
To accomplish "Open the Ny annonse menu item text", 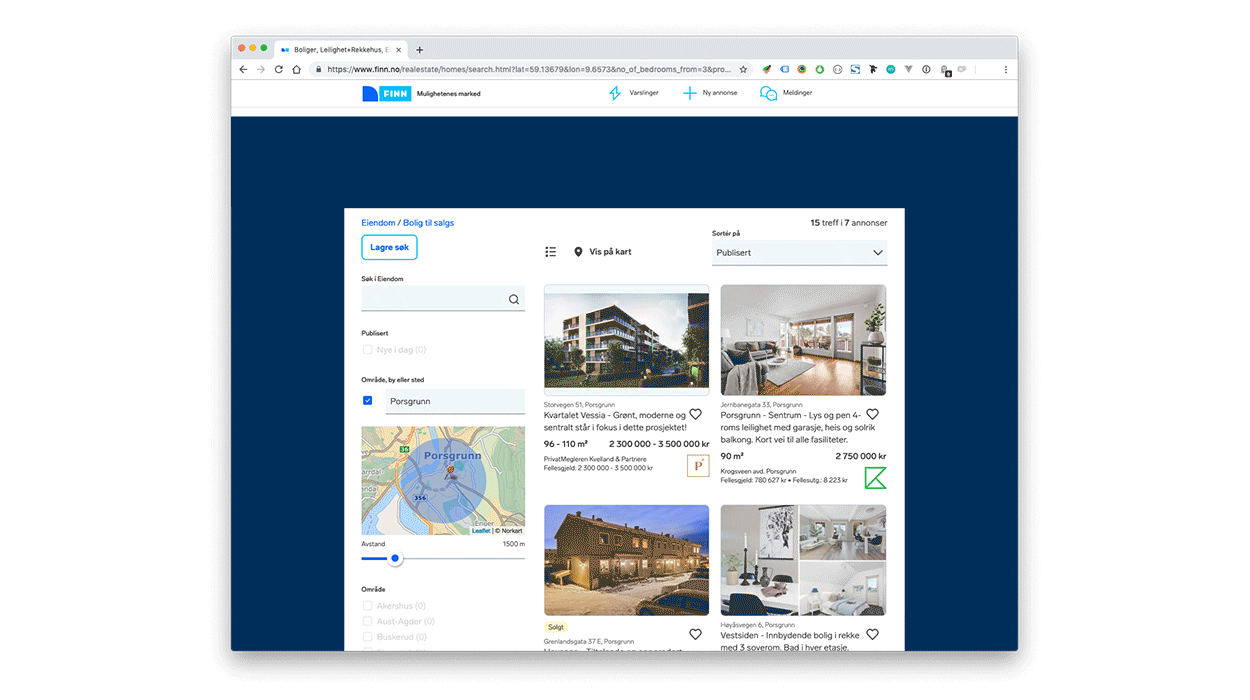I will (720, 93).
